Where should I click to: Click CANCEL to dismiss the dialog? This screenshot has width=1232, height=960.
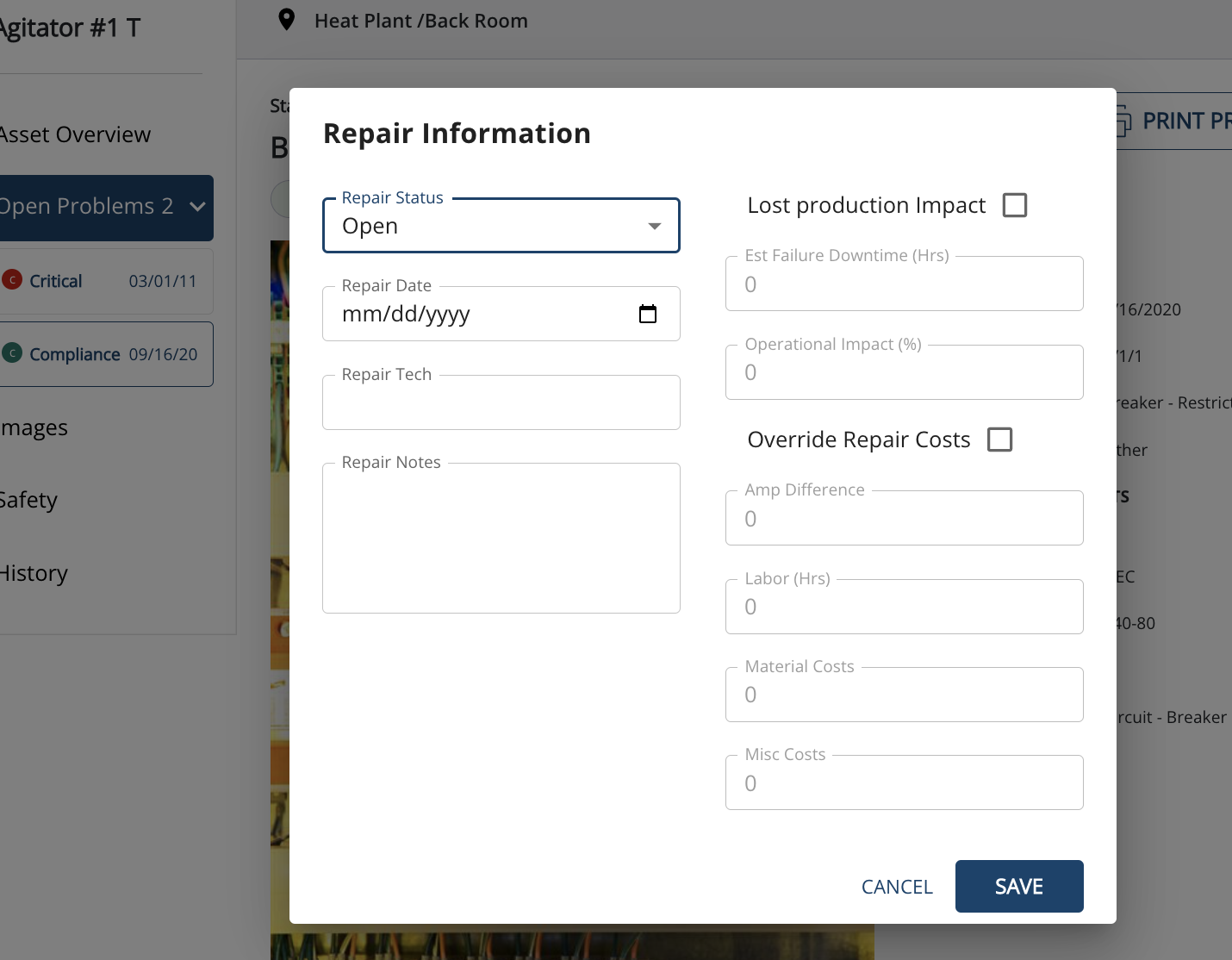897,887
